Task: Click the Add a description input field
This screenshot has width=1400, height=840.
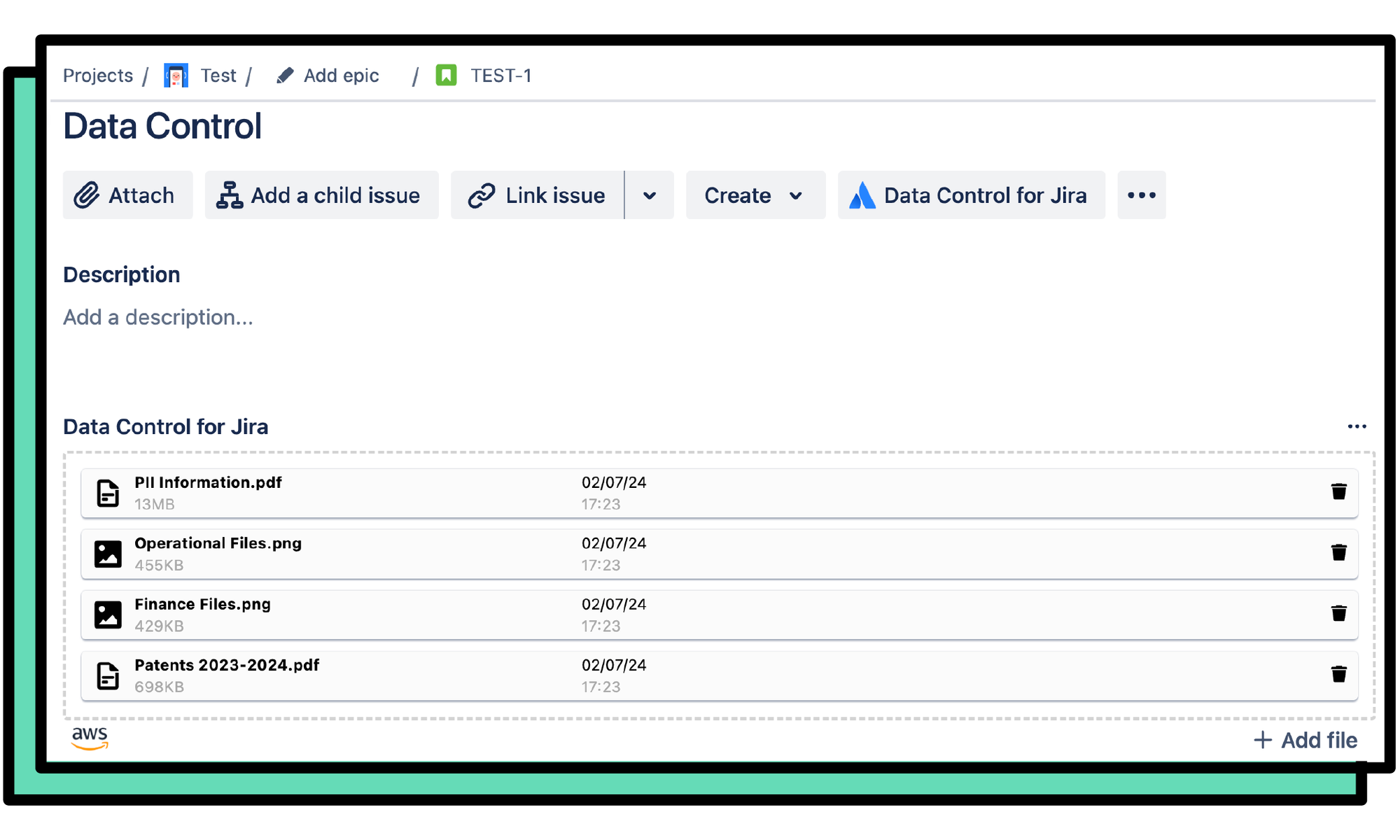Action: pos(158,318)
